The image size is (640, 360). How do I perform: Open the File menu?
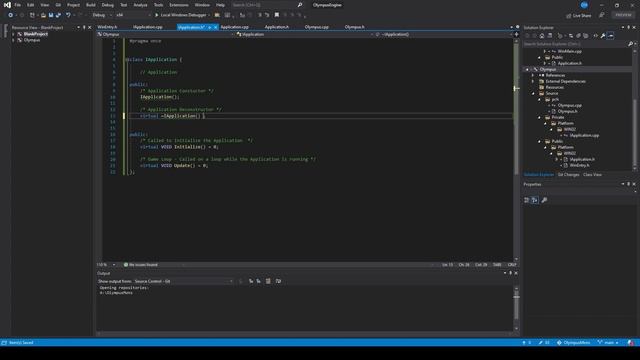coord(18,5)
